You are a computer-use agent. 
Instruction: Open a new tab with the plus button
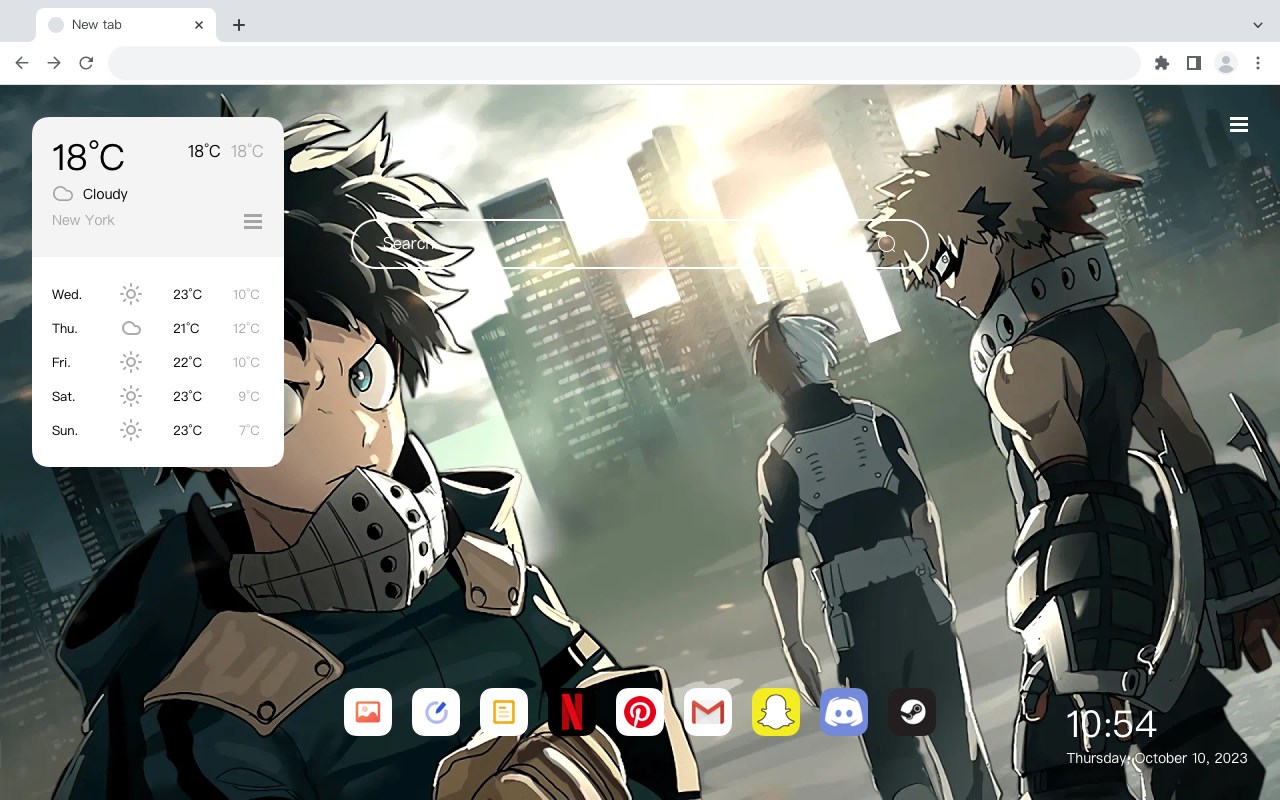[x=238, y=25]
